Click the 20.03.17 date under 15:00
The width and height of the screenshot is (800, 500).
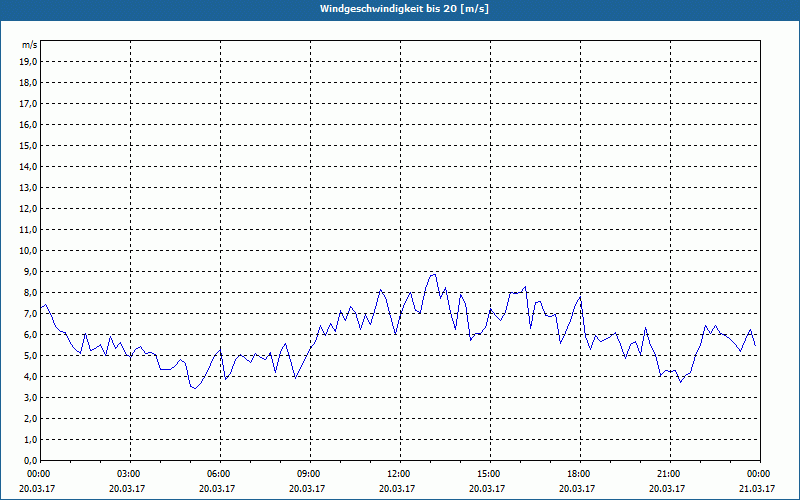click(x=487, y=488)
